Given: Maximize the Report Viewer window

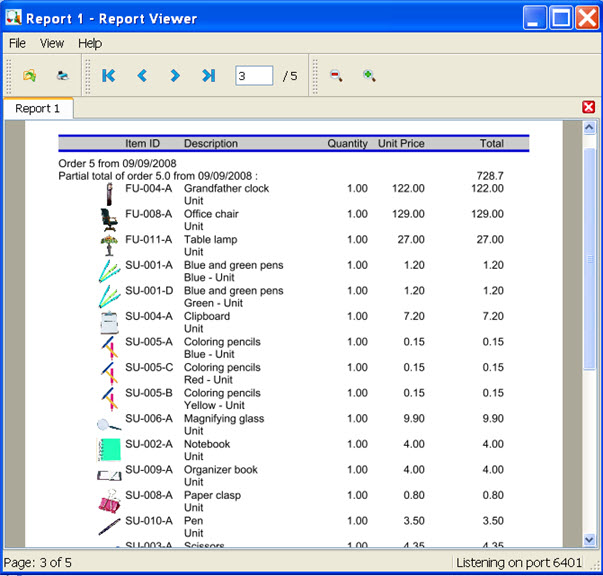Looking at the screenshot, I should tap(561, 18).
